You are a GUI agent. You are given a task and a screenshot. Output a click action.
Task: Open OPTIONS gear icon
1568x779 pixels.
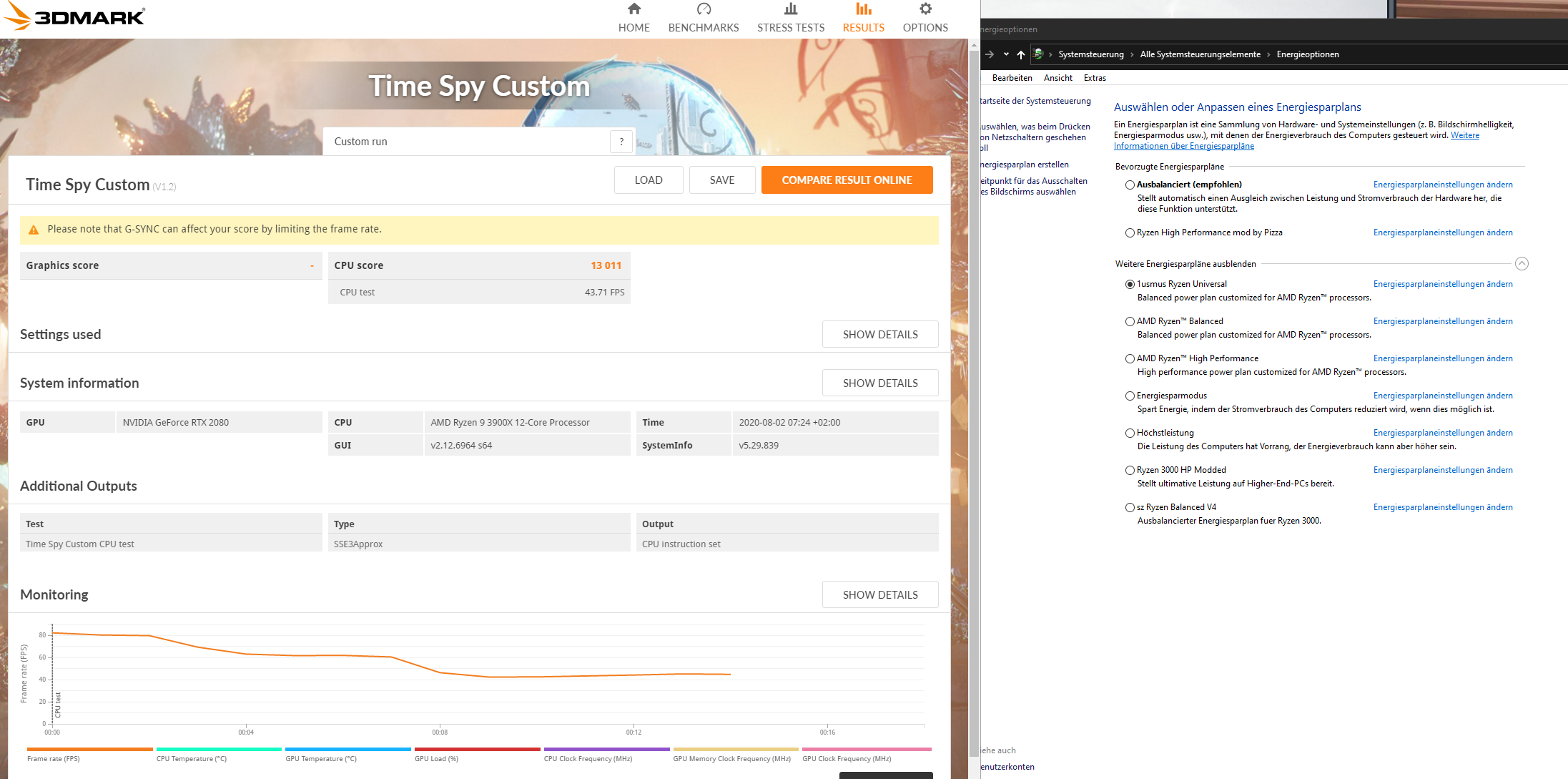tap(925, 9)
